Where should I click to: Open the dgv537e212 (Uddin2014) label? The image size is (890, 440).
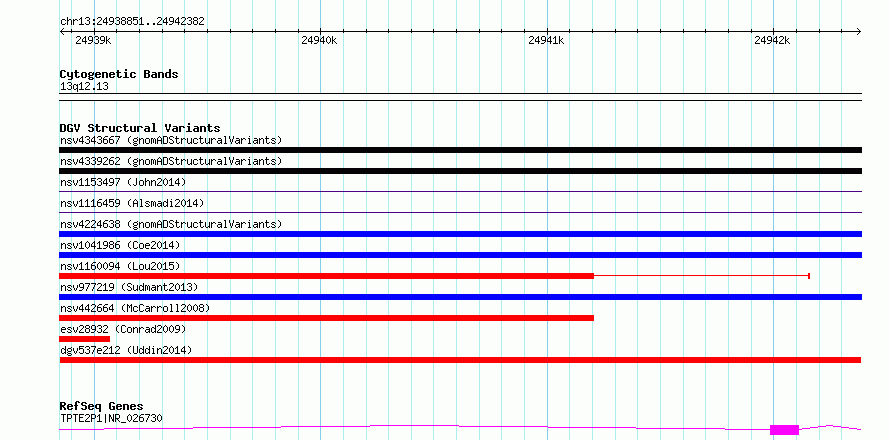(126, 350)
